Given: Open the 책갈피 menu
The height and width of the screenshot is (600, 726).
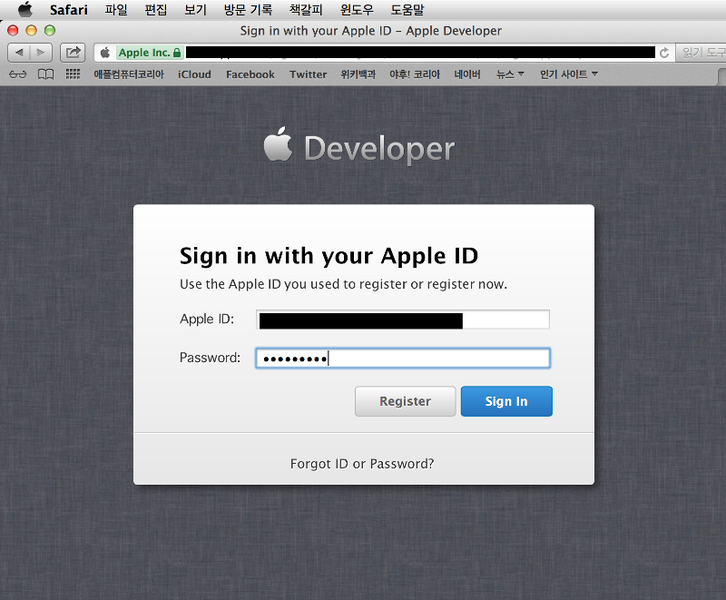Looking at the screenshot, I should [x=306, y=10].
